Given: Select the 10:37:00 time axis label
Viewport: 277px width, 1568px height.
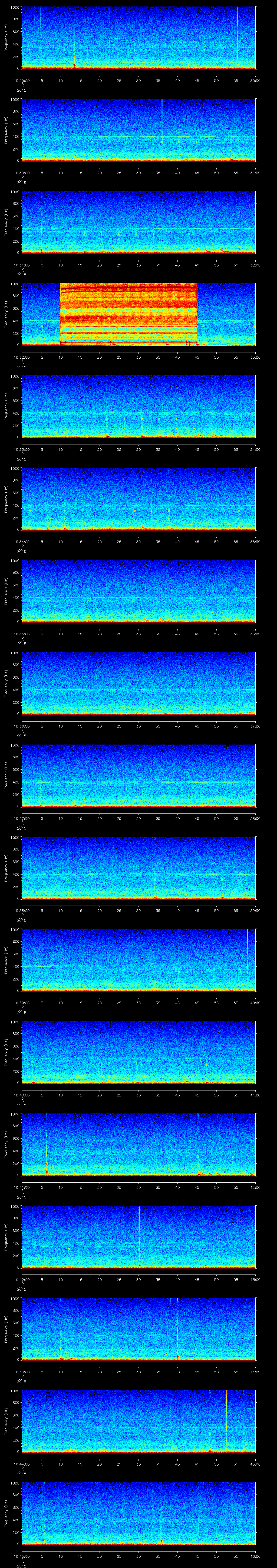Looking at the screenshot, I should coord(21,818).
